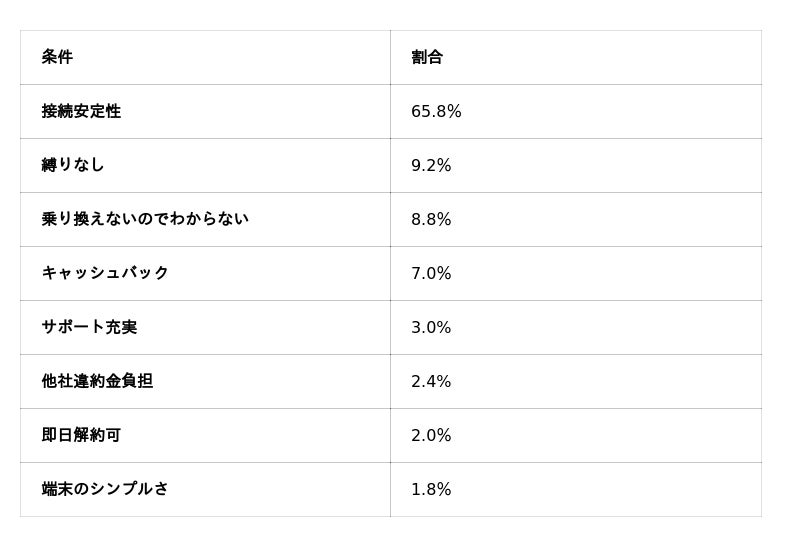This screenshot has height=547, width=800.
Task: Click the 条件 column header
Action: pos(57,57)
